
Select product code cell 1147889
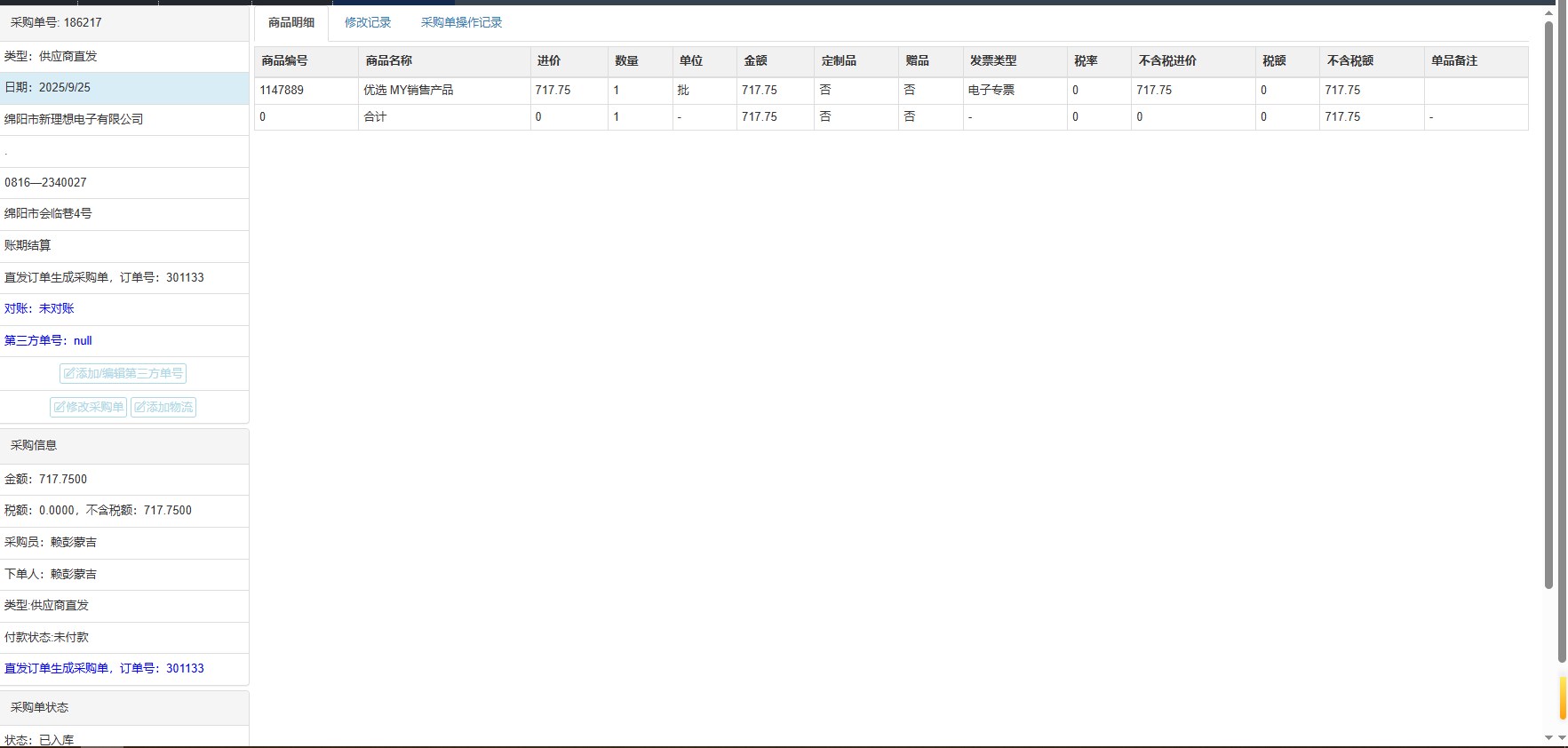pyautogui.click(x=282, y=90)
